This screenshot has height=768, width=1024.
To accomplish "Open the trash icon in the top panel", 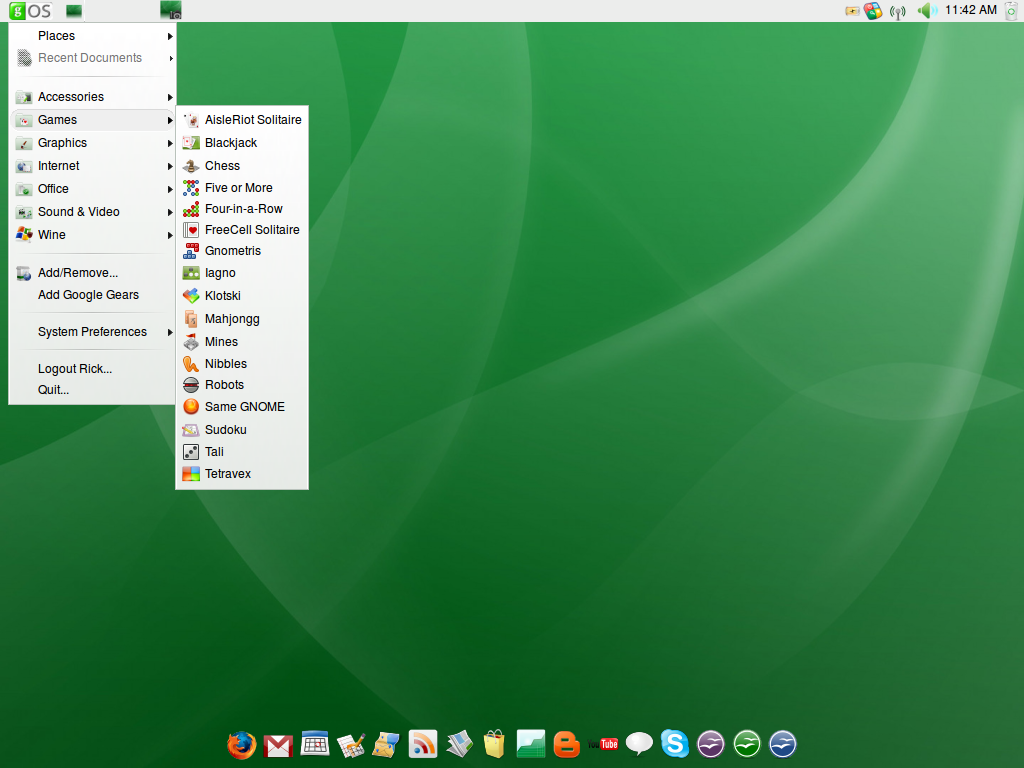I will (1011, 11).
